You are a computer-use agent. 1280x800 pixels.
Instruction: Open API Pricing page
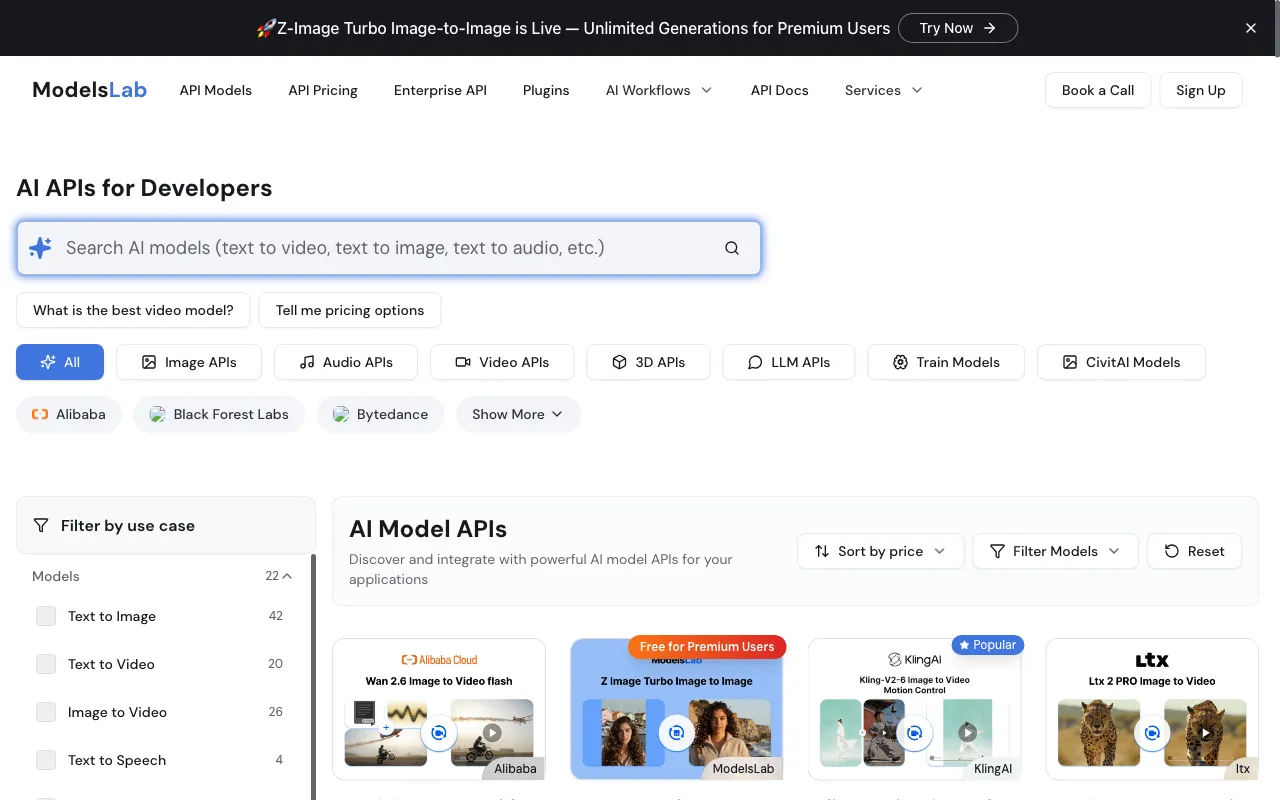click(x=323, y=90)
